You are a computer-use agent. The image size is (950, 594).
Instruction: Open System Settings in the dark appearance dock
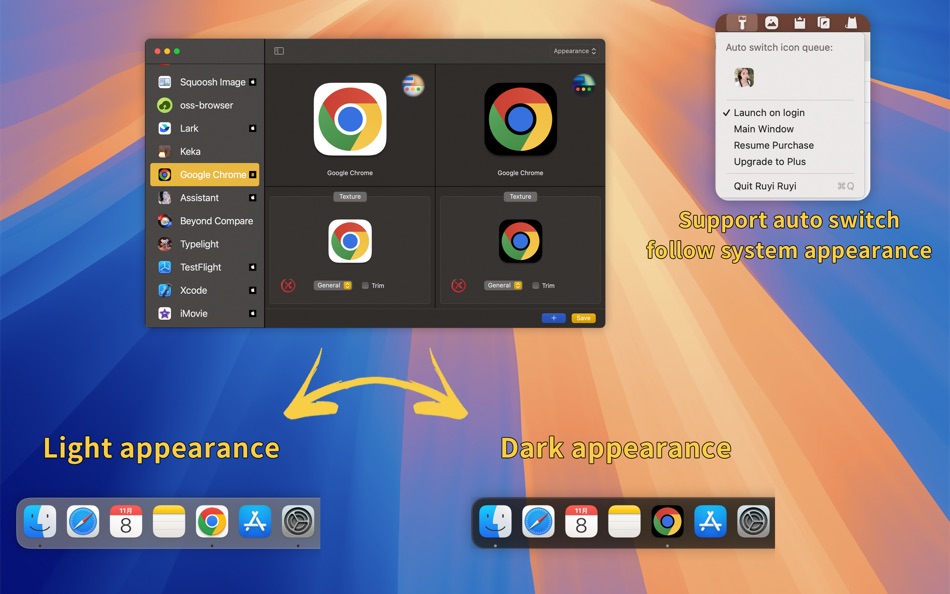(x=753, y=521)
